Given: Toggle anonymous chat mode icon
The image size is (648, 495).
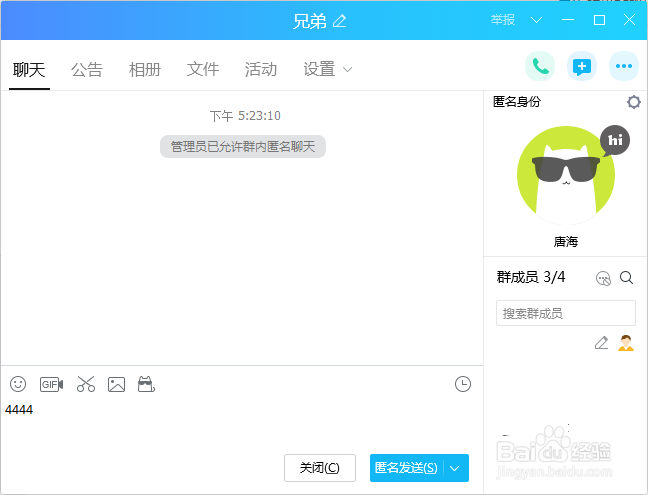Looking at the screenshot, I should click(146, 384).
